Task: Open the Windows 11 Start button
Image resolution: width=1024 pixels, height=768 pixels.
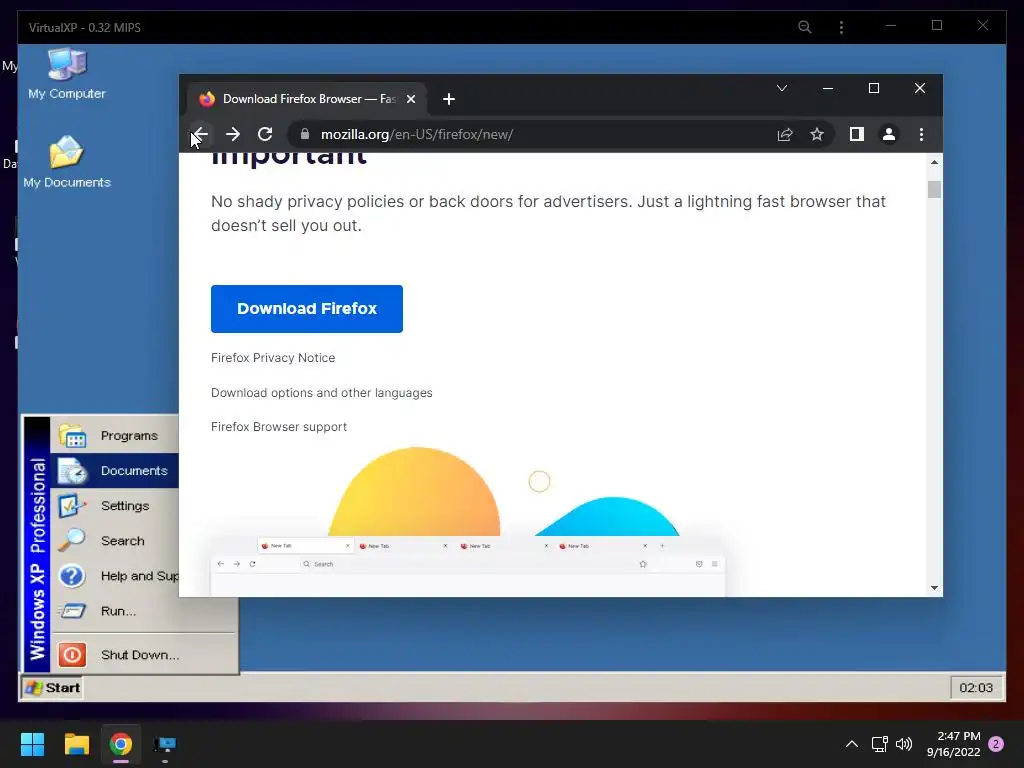Action: (x=32, y=744)
